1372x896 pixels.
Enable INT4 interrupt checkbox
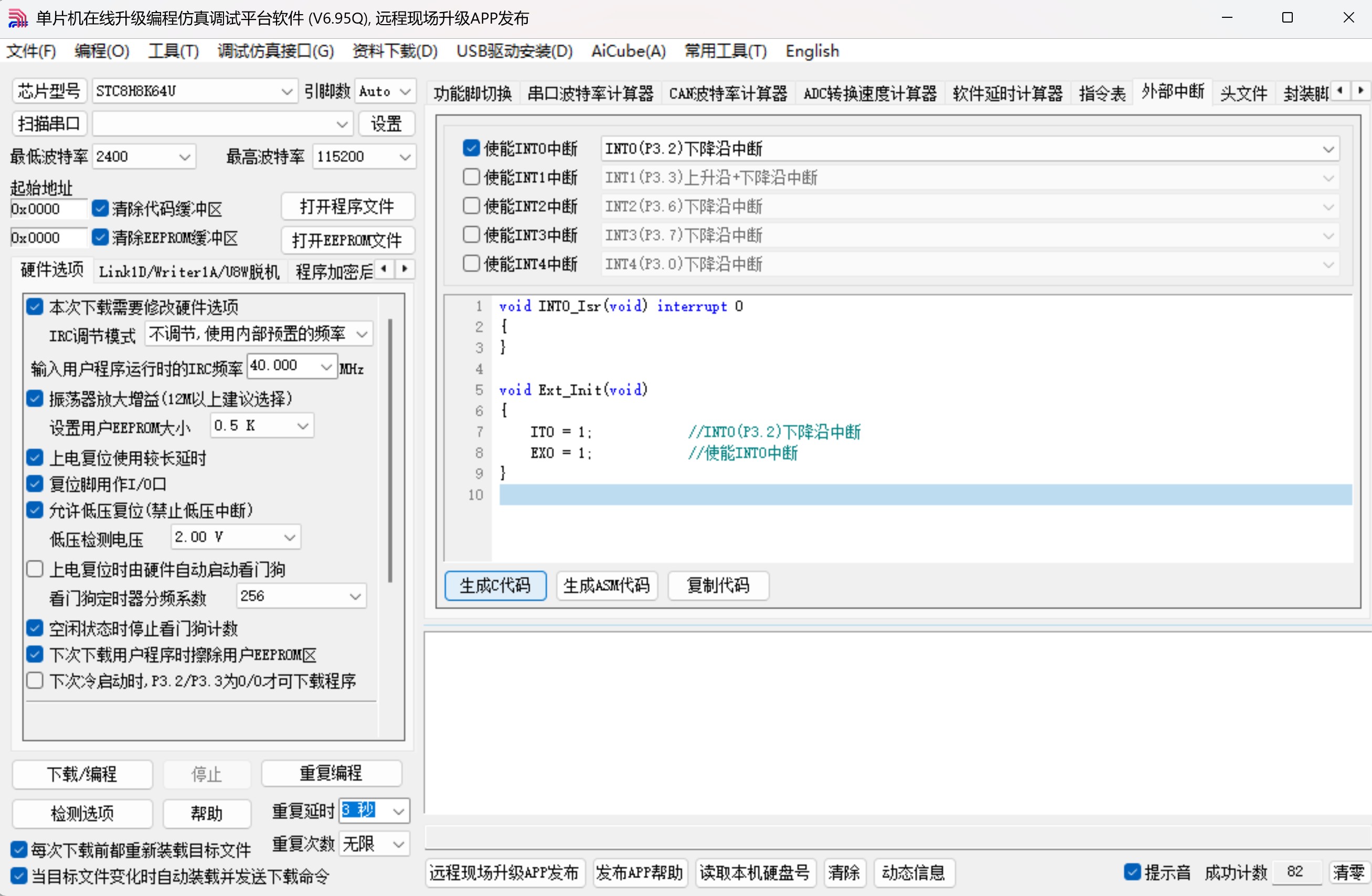tap(471, 263)
